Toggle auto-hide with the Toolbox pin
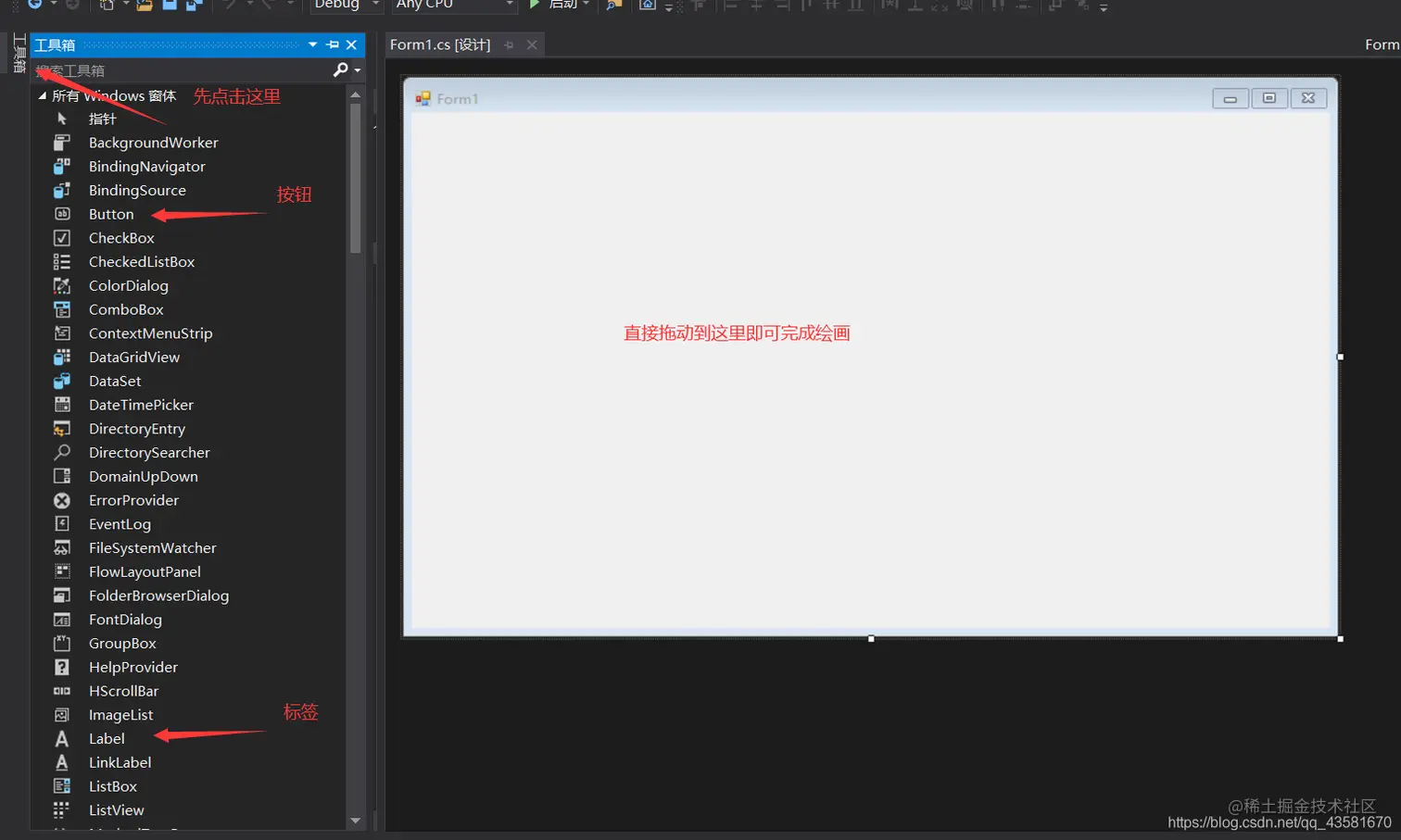This screenshot has width=1401, height=840. coord(333,44)
